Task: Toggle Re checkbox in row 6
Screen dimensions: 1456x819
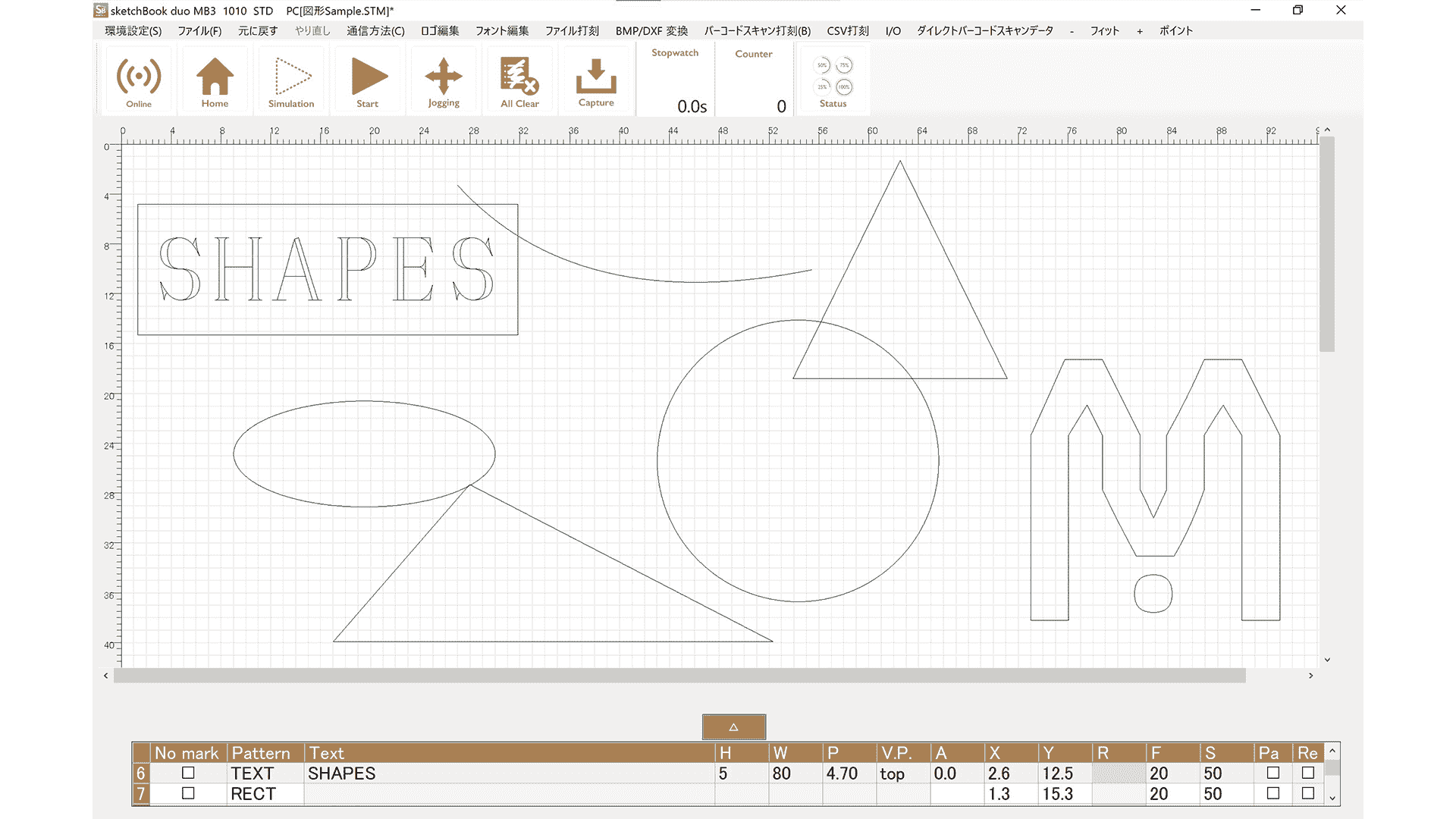Action: (1308, 773)
